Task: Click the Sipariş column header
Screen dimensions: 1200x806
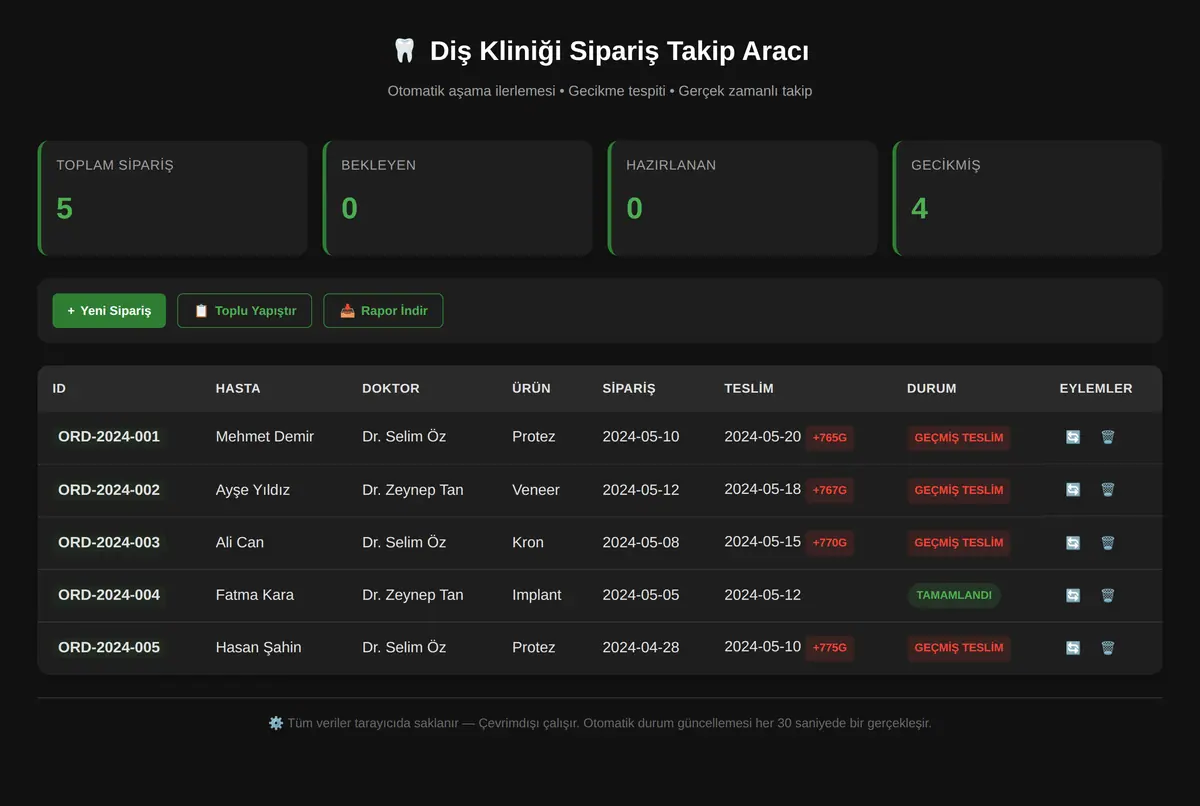Action: (x=629, y=388)
